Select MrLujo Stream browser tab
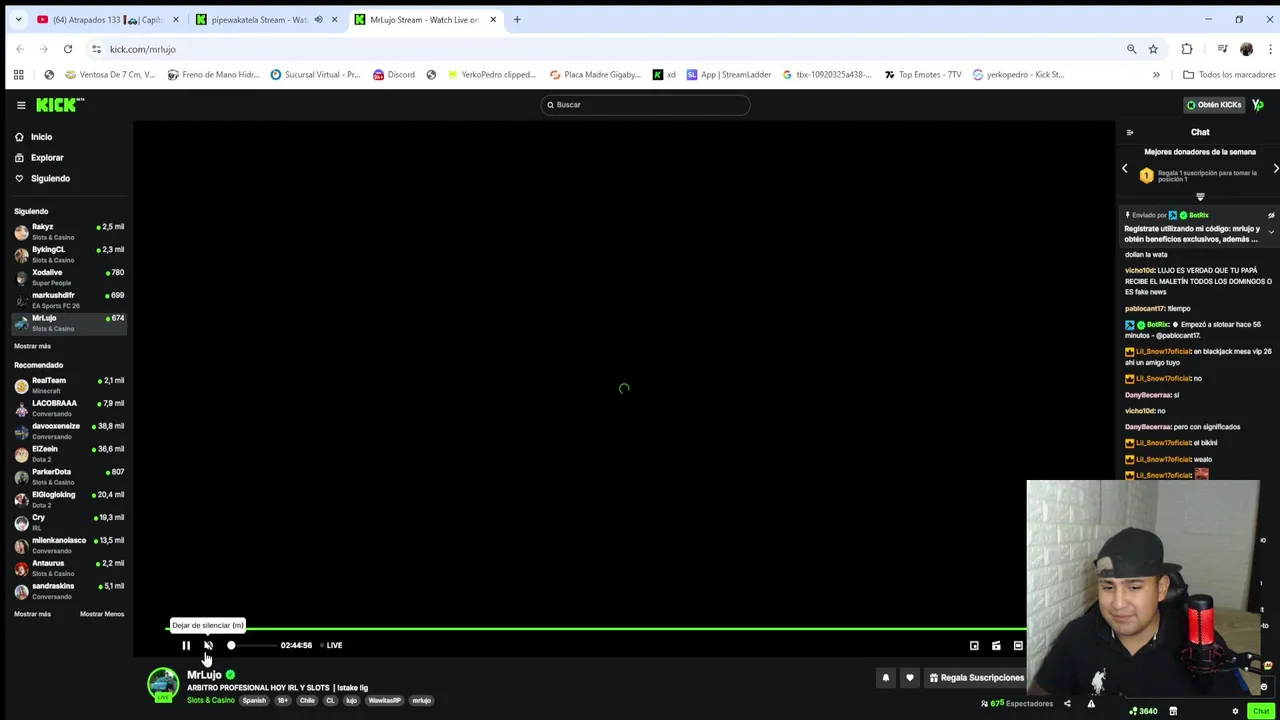This screenshot has width=1280, height=720. click(425, 19)
